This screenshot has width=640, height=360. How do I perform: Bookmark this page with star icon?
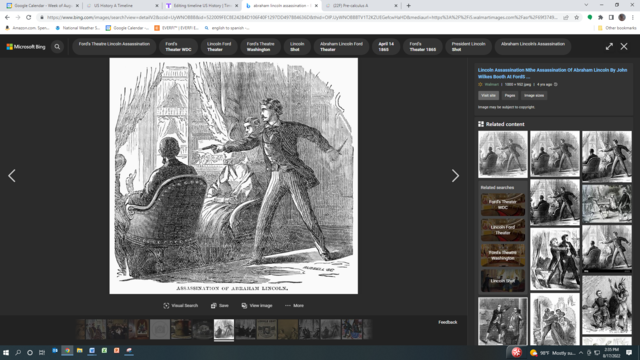576,17
